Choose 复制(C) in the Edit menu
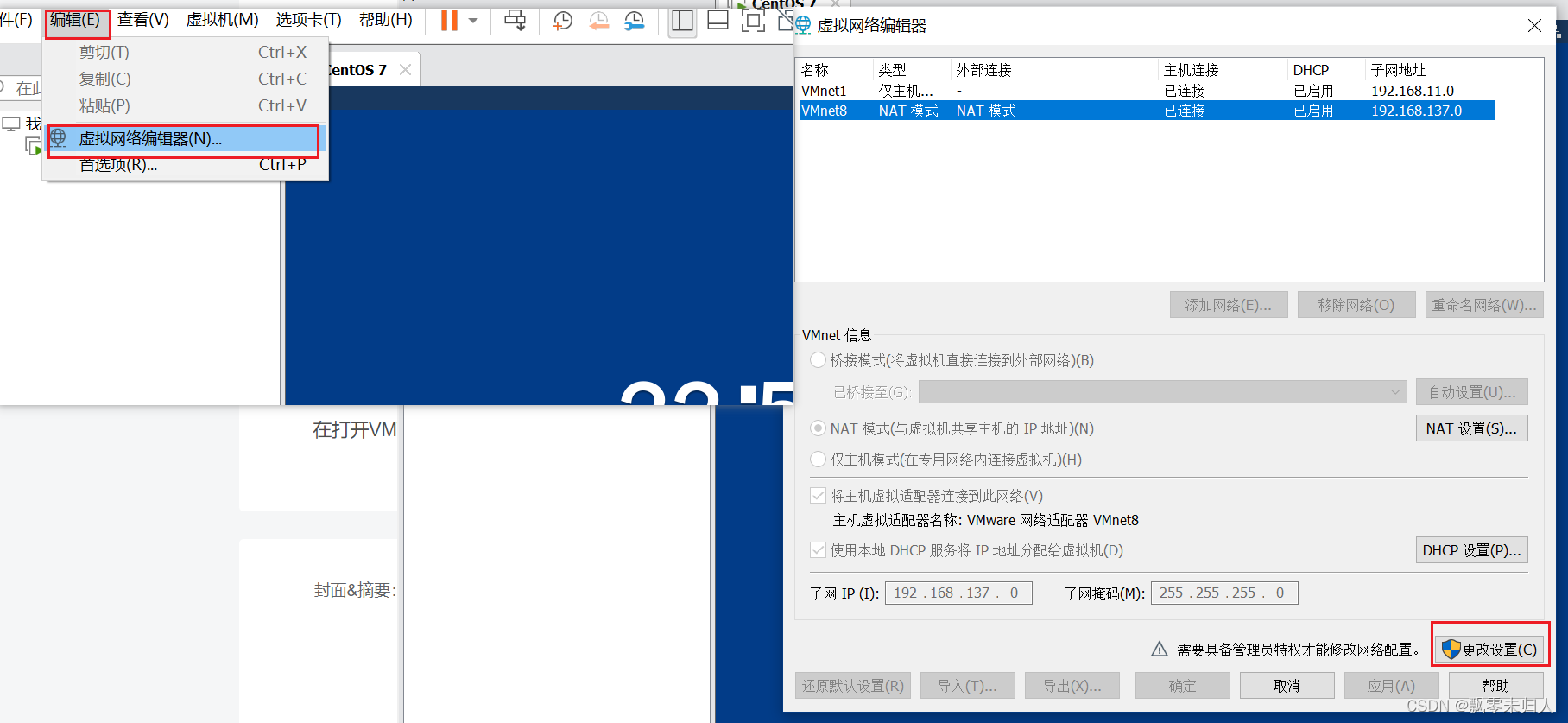The width and height of the screenshot is (1568, 723). pos(185,79)
